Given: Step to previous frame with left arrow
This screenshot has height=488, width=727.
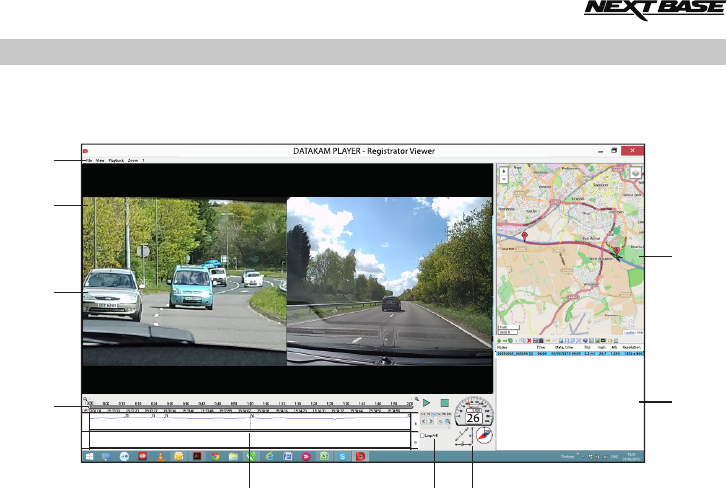Looking at the screenshot, I should point(423,421).
